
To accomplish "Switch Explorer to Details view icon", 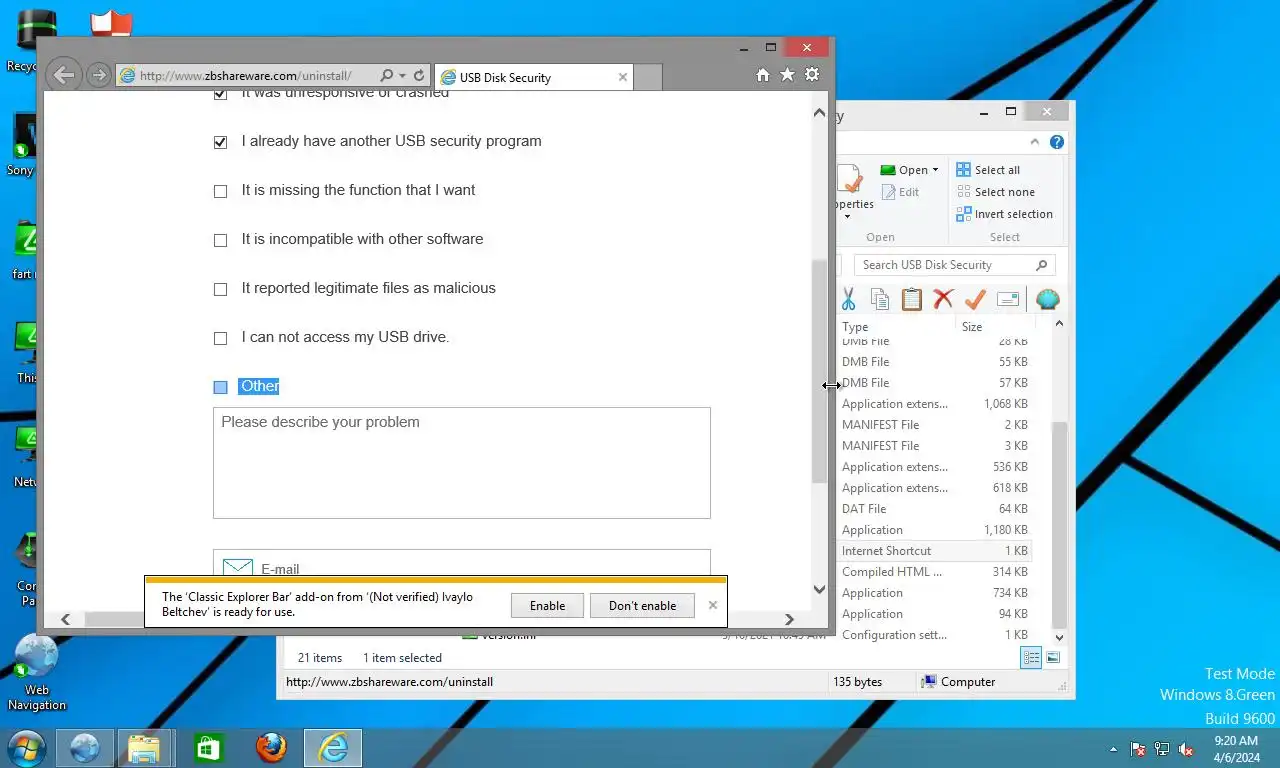I will [x=1030, y=657].
